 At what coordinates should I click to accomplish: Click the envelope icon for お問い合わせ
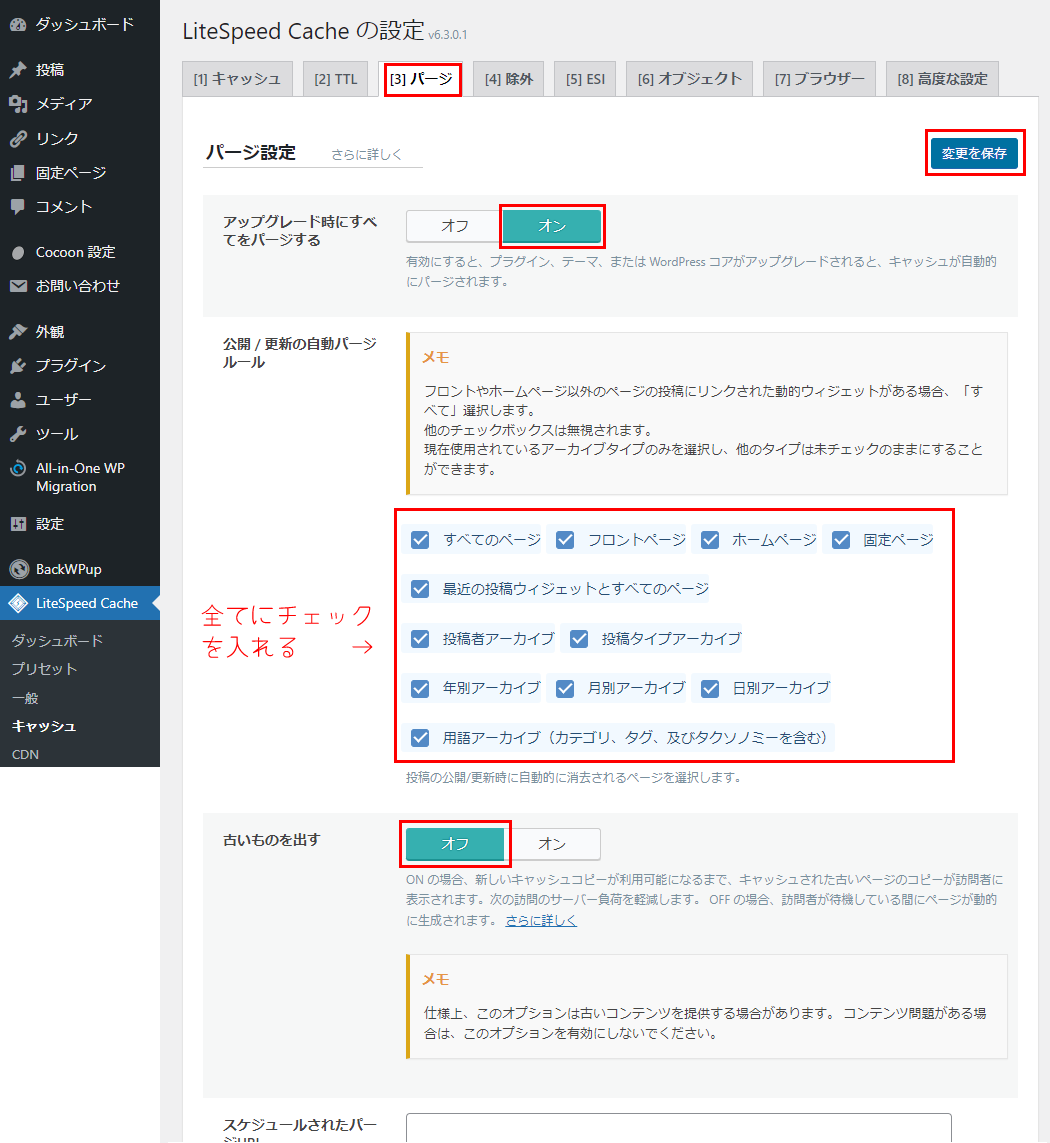(18, 286)
